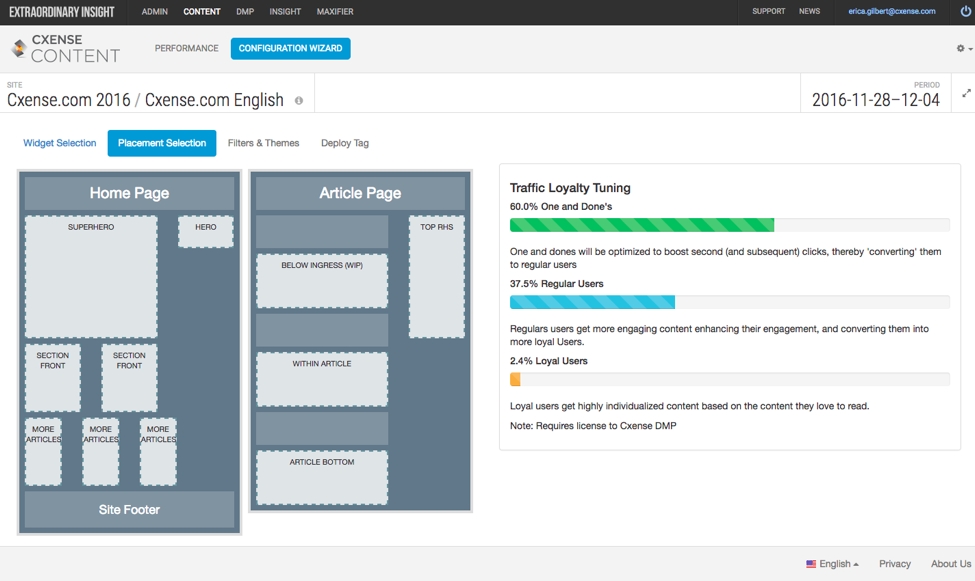Select the first SECTION FRONT placement
The image size is (975, 581).
click(53, 378)
